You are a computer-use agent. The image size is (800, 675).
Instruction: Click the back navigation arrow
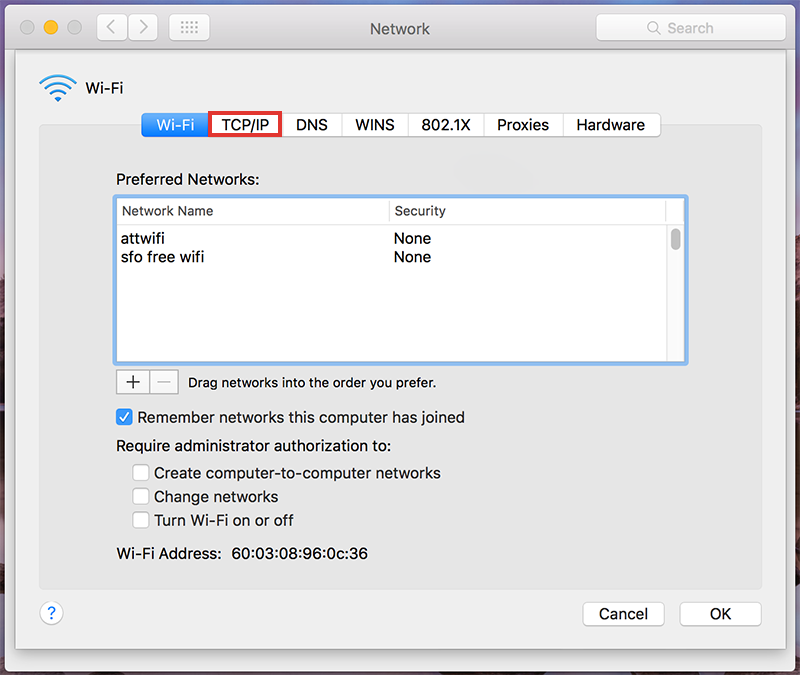(x=112, y=27)
